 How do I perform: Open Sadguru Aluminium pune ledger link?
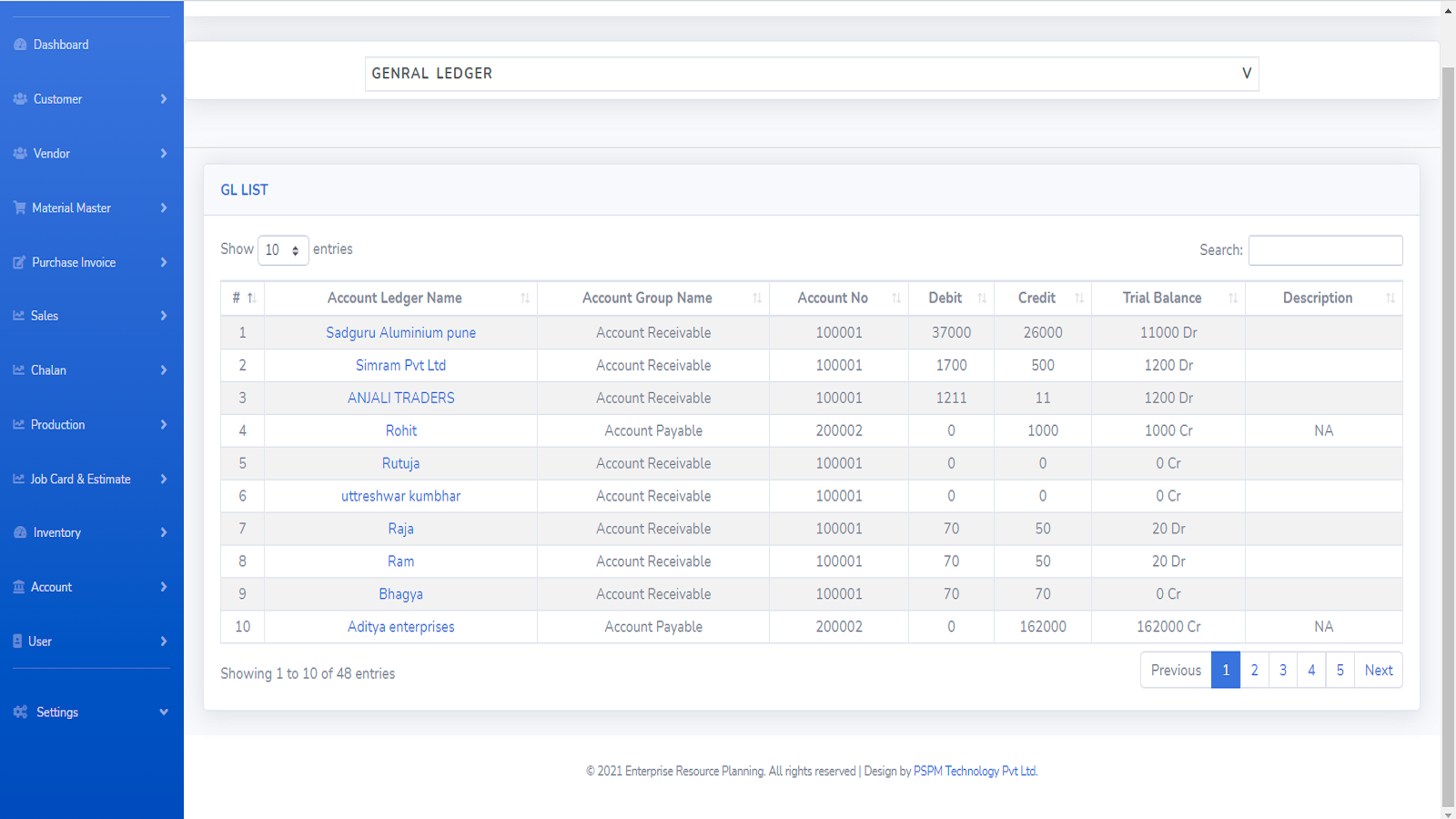click(400, 333)
